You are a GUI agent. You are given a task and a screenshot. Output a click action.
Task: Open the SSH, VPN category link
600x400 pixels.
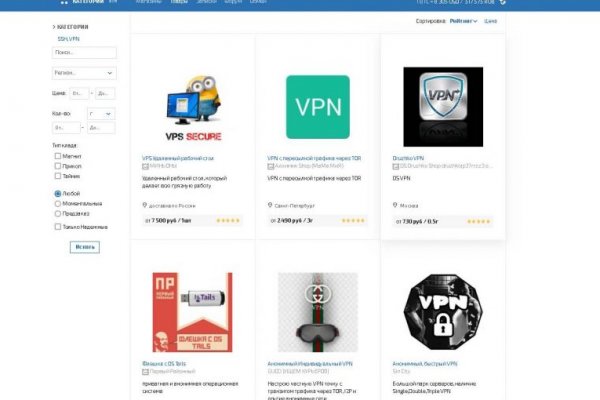point(68,38)
